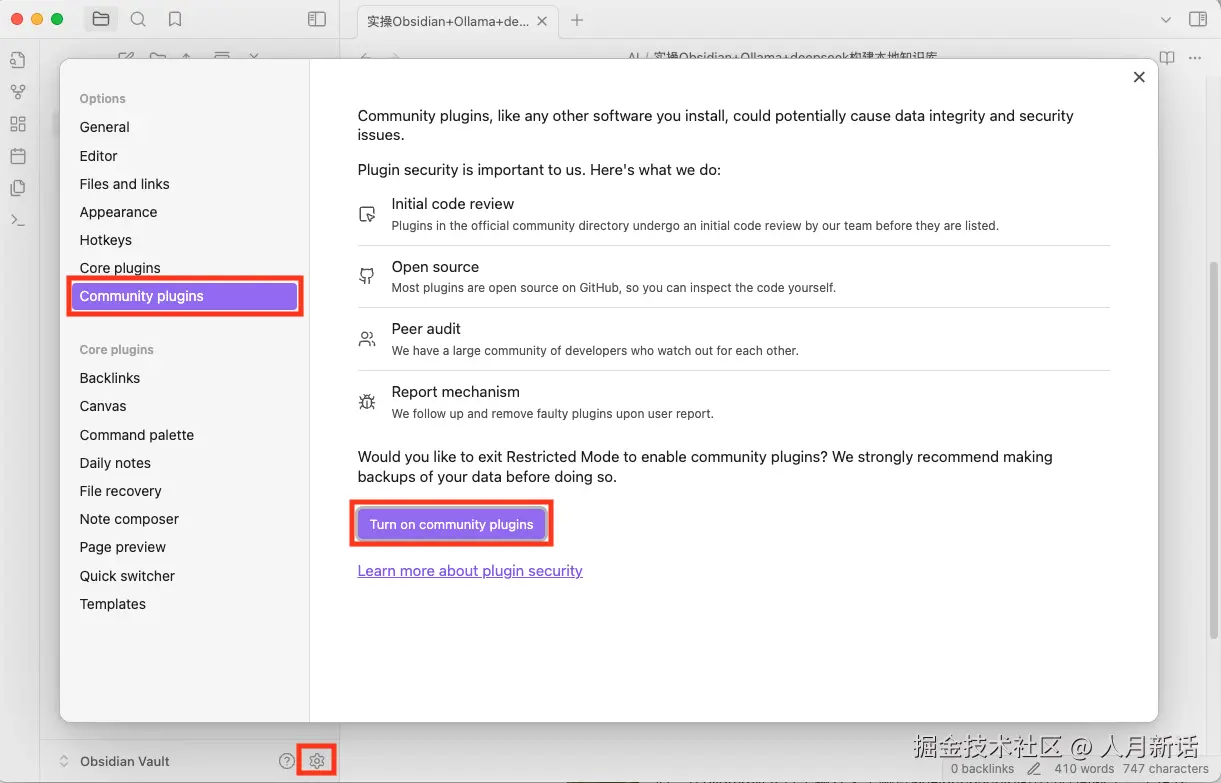Viewport: 1221px width, 783px height.
Task: Select the open Obsidian+Ollama note tab
Action: [x=447, y=18]
